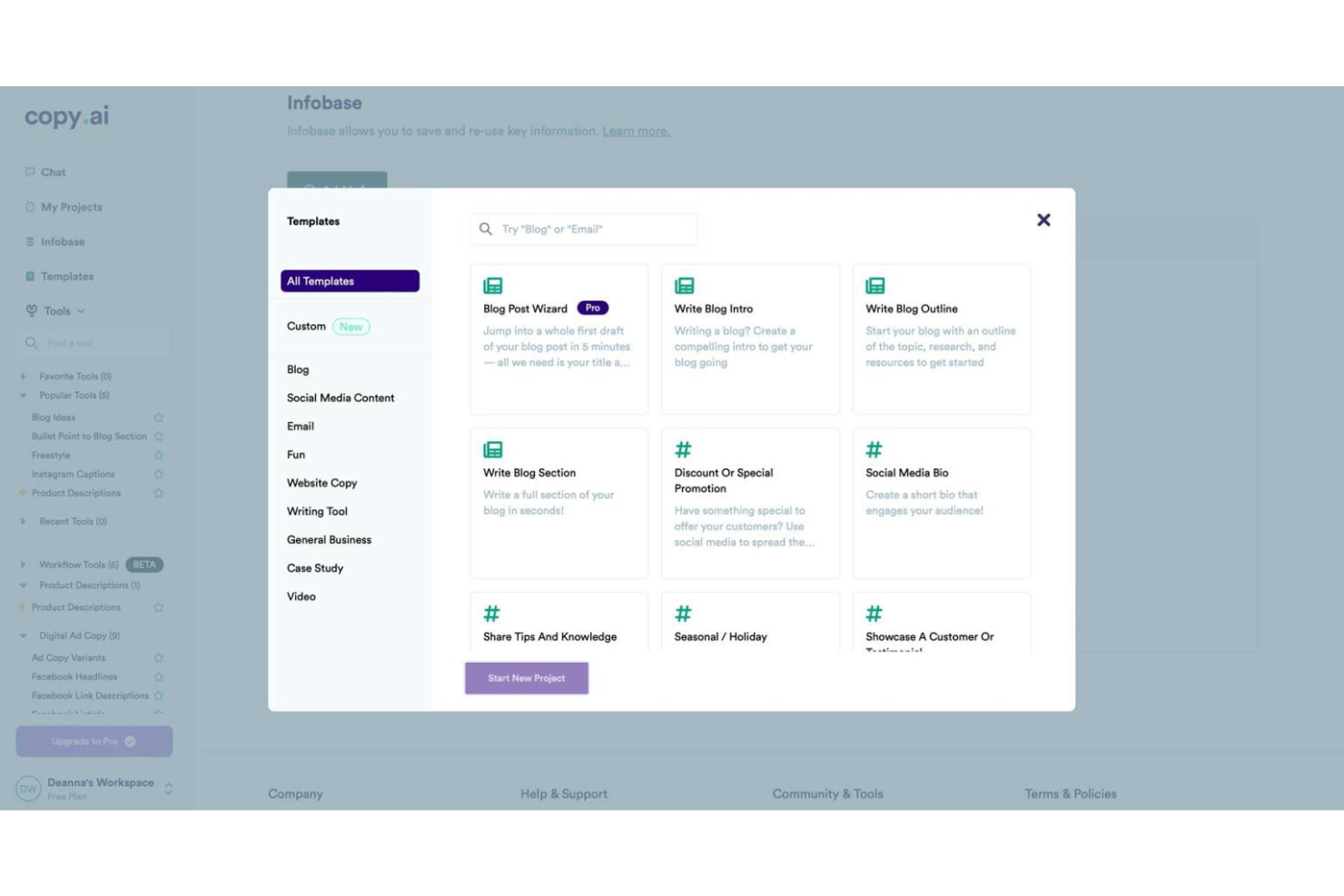
Task: Expand the Favorite Tools section
Action: (23, 376)
